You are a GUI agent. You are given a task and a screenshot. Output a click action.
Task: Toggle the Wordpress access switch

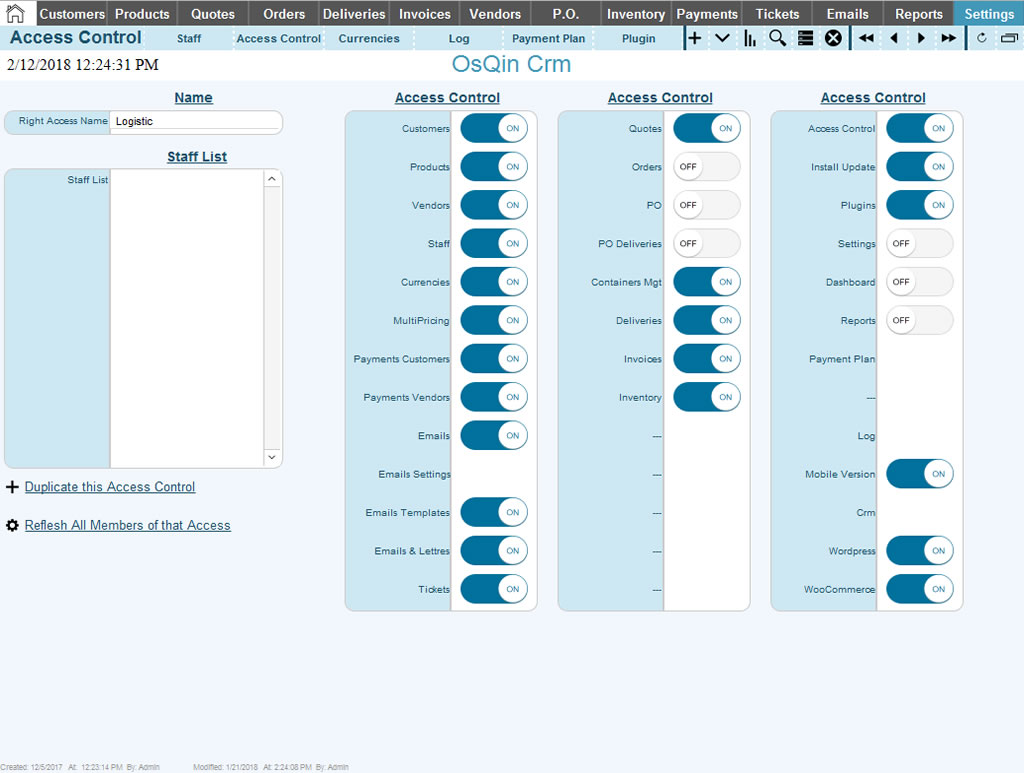tap(920, 551)
